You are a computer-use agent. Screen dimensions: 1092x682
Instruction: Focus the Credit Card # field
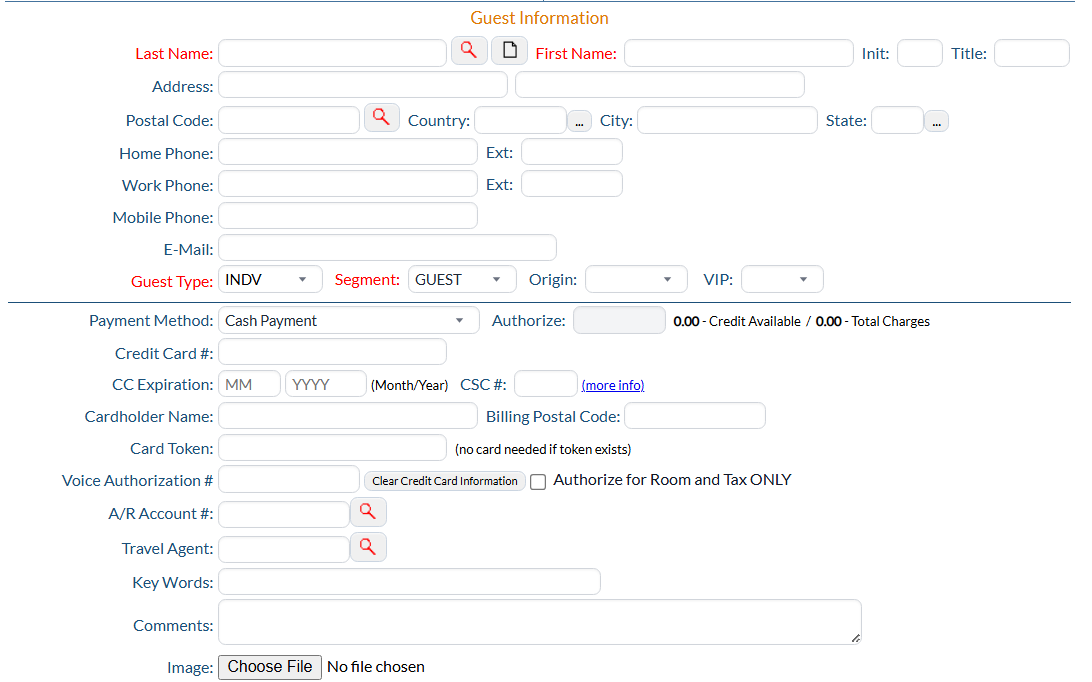pyautogui.click(x=332, y=352)
